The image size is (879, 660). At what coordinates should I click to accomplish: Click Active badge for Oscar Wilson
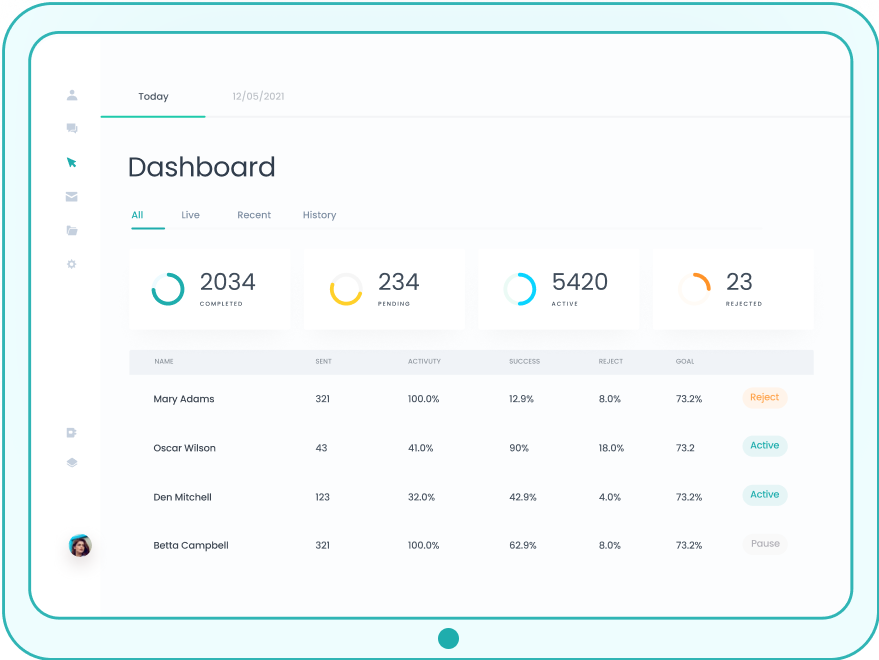point(764,446)
